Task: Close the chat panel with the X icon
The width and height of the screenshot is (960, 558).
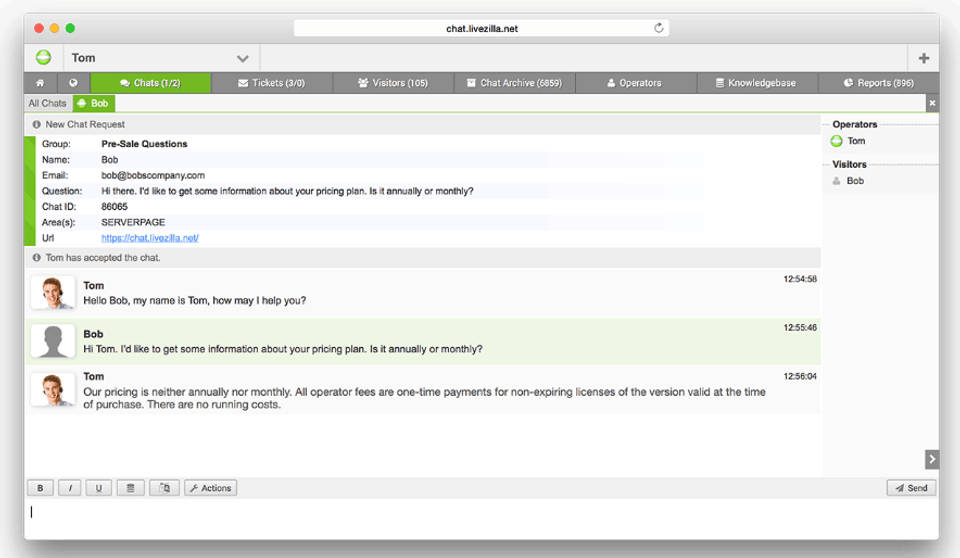Action: coord(932,103)
